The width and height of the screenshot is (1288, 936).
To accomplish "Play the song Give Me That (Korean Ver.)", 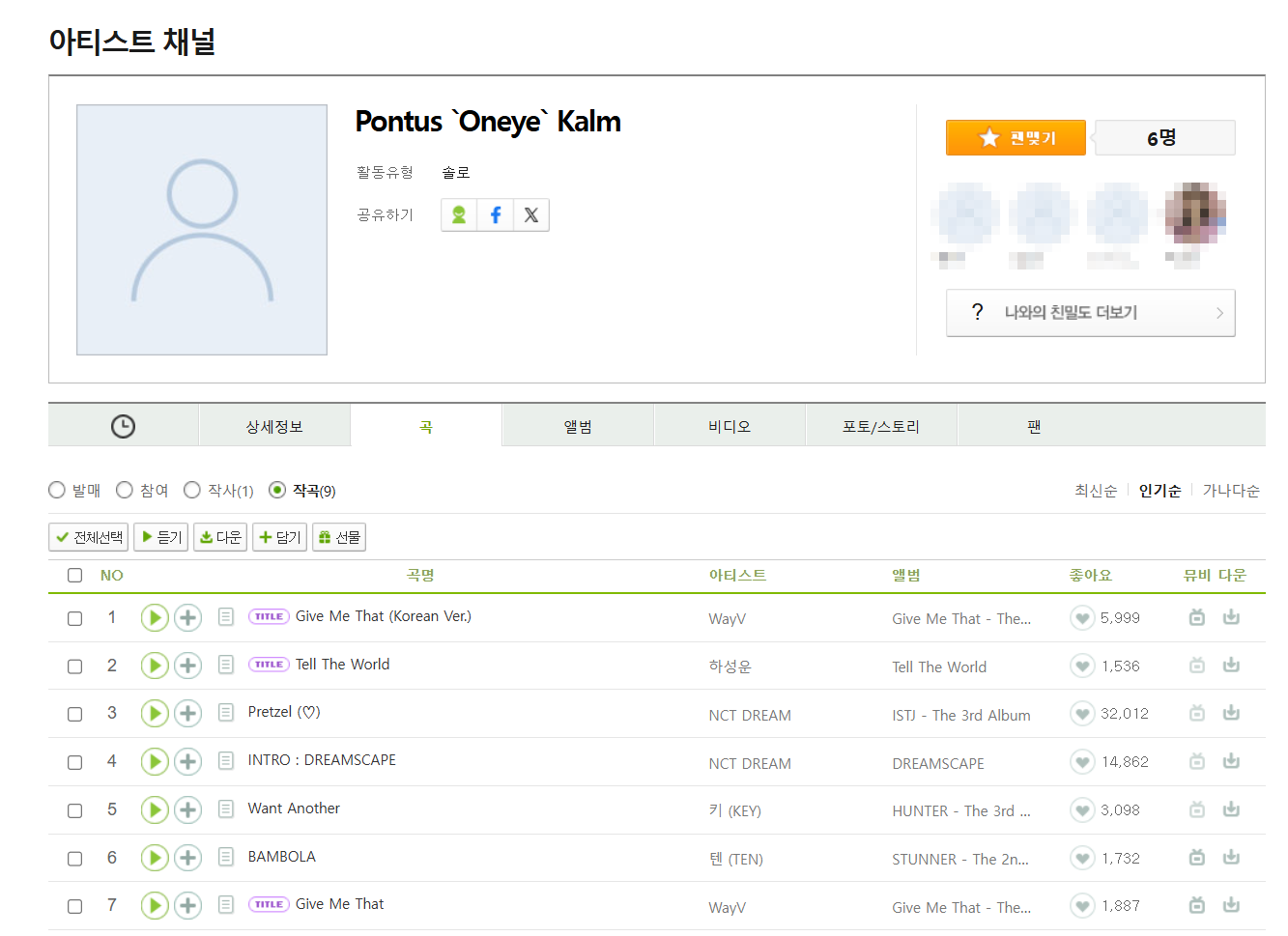I will click(x=155, y=618).
